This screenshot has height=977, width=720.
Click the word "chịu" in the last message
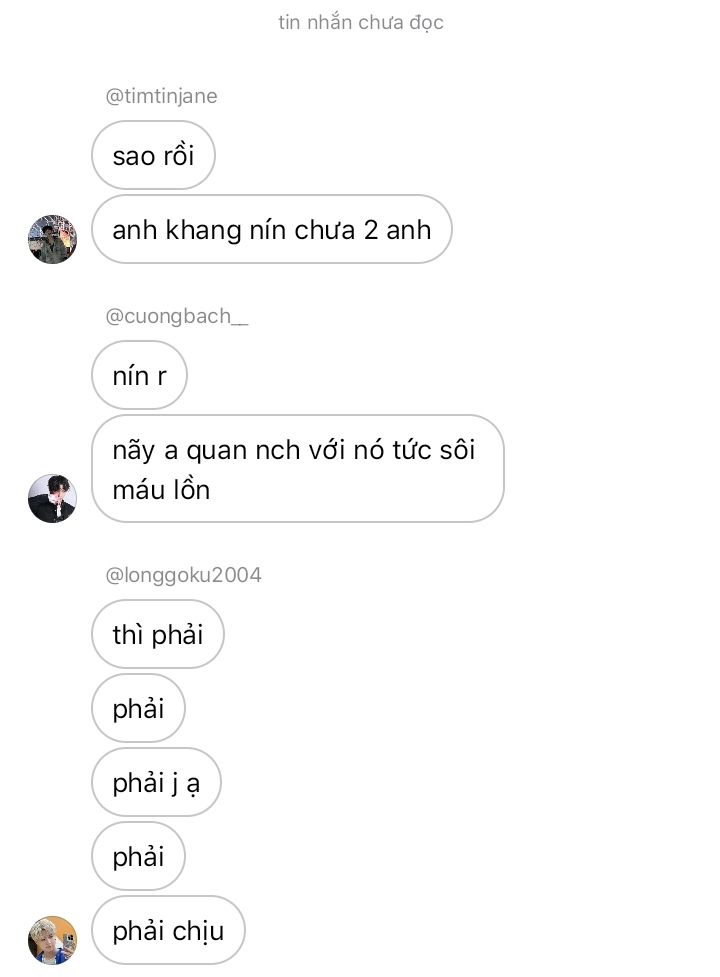tap(197, 931)
